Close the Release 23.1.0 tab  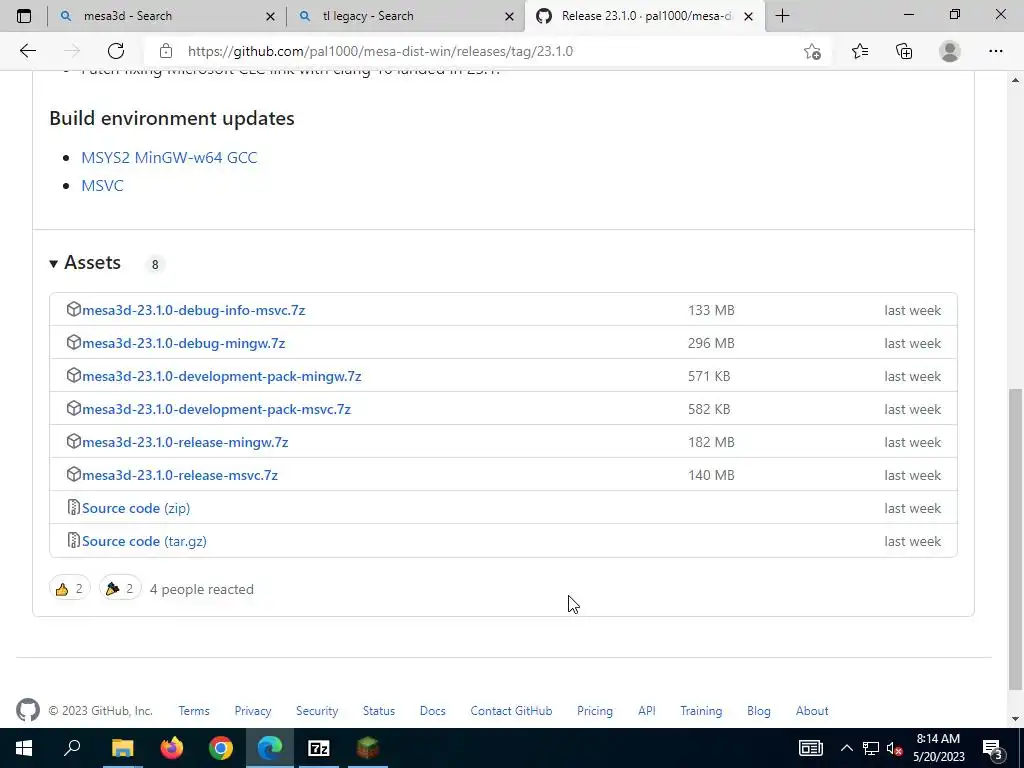pyautogui.click(x=748, y=16)
